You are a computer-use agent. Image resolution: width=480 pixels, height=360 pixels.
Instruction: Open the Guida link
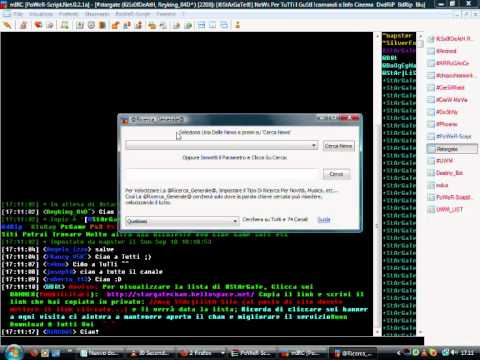(x=324, y=220)
